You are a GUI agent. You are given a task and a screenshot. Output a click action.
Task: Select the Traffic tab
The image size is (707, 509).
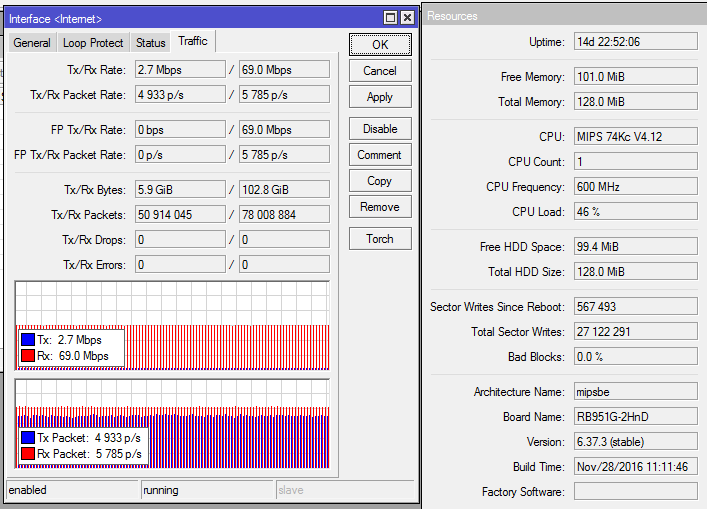(x=193, y=42)
